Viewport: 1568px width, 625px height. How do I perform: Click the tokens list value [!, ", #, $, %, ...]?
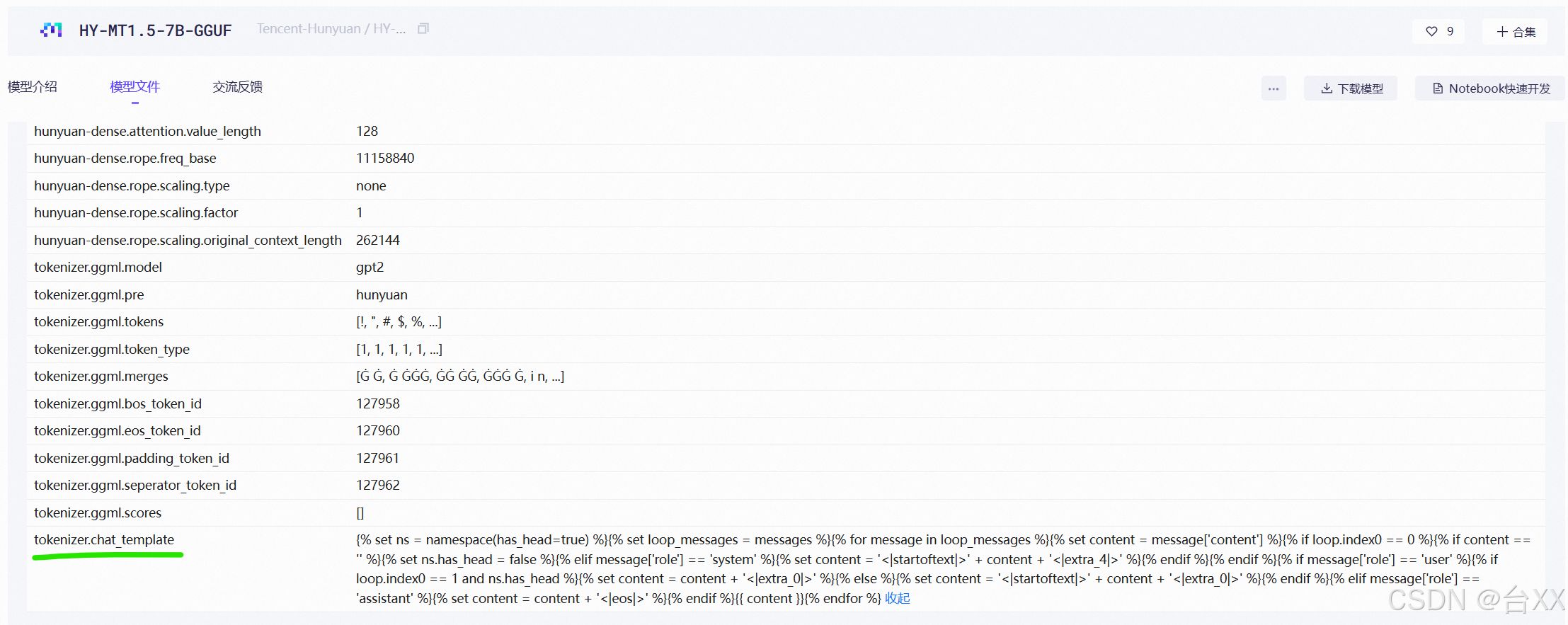(x=399, y=321)
